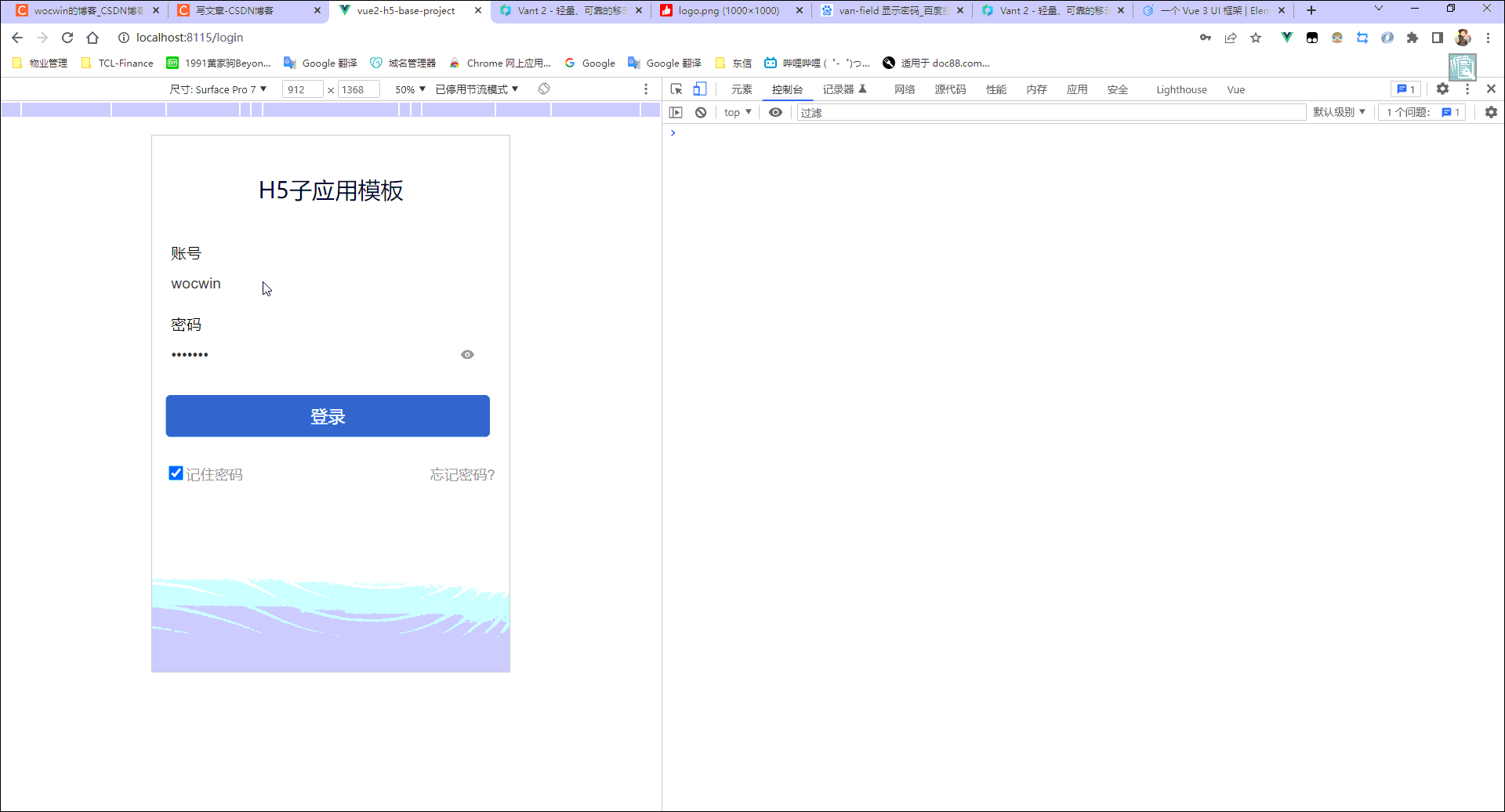Show the password with the eye toggle
This screenshot has height=812, width=1505.
(x=467, y=354)
